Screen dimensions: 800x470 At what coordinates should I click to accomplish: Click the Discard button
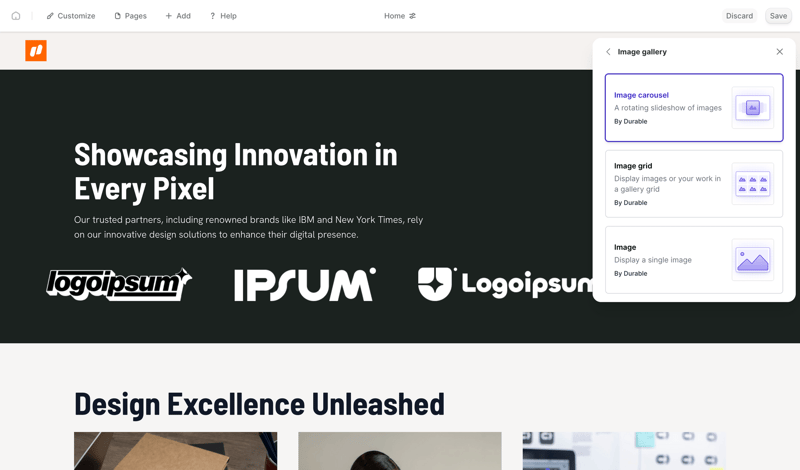(x=739, y=16)
